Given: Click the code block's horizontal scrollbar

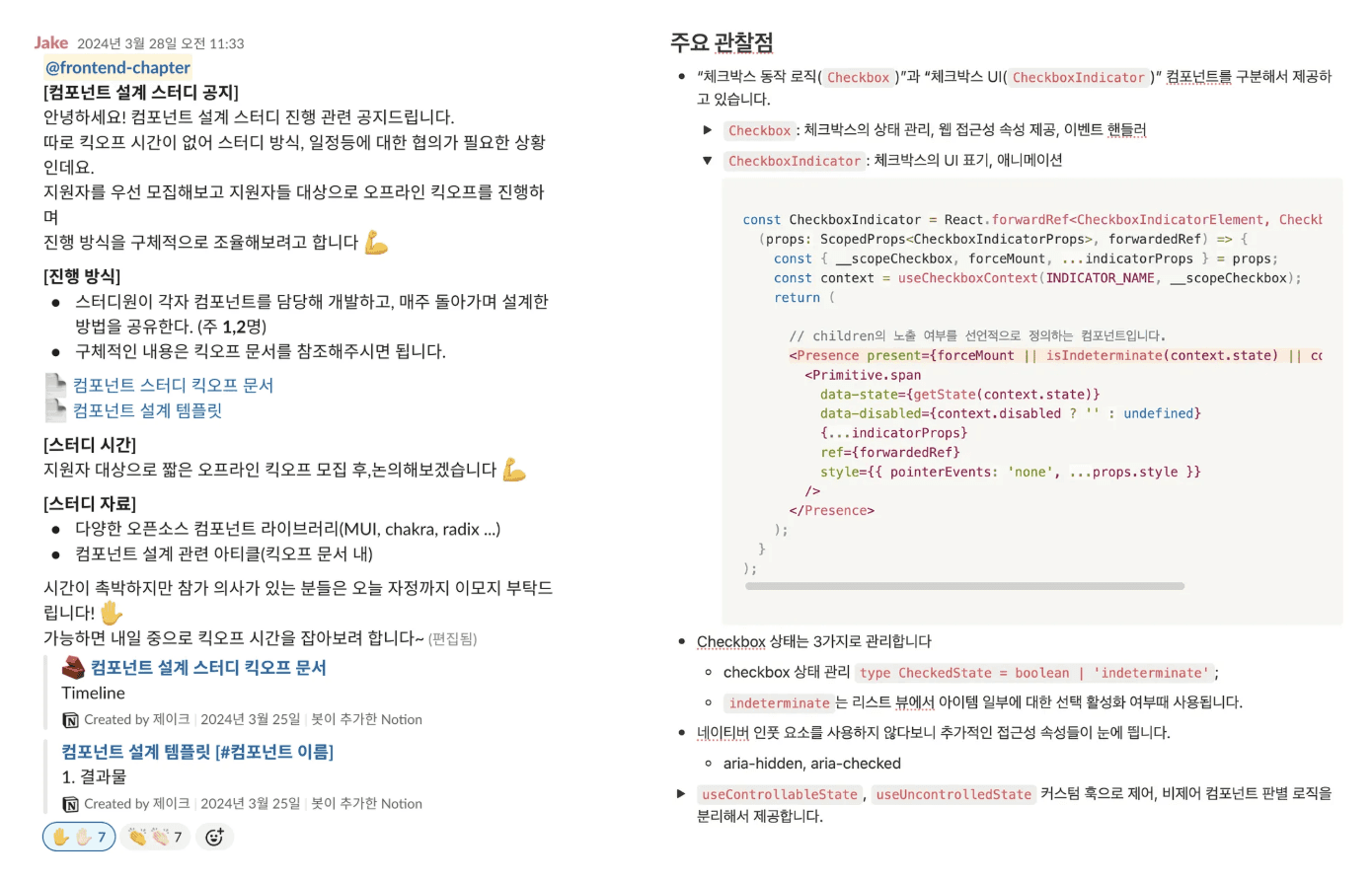Looking at the screenshot, I should pos(964,586).
